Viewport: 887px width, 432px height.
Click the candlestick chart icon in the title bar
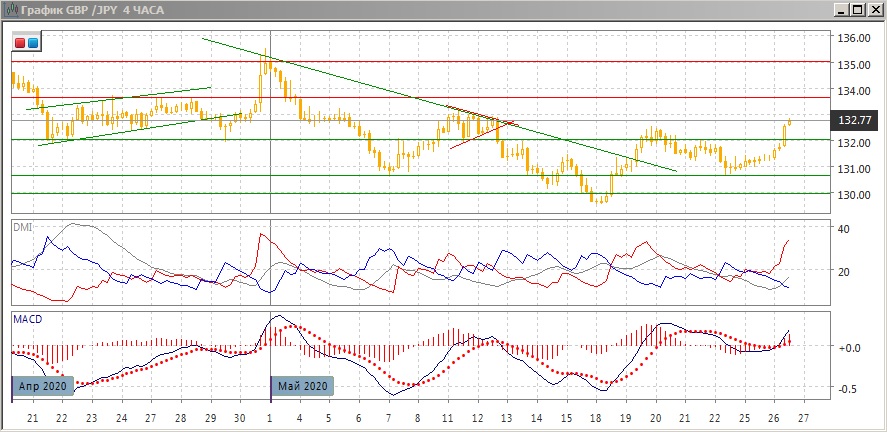[9, 10]
